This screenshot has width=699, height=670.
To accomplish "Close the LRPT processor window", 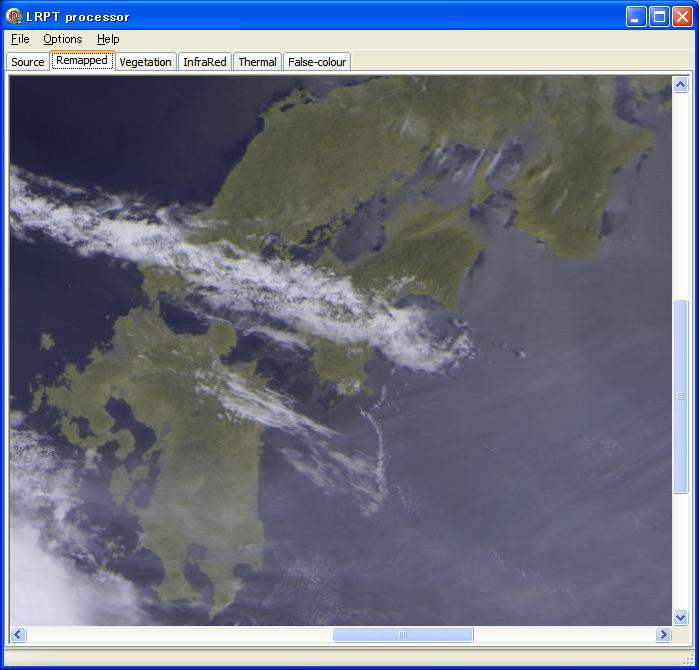I will pyautogui.click(x=682, y=17).
